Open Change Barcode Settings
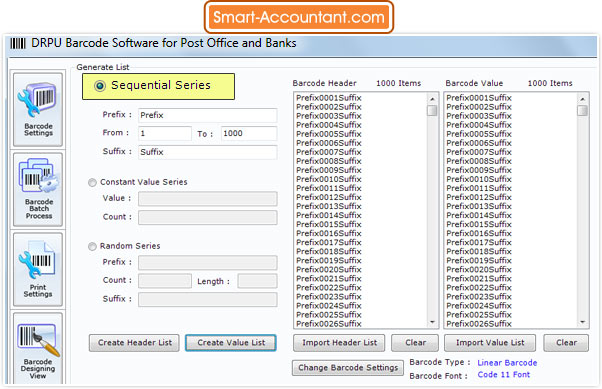The width and height of the screenshot is (602, 389). pos(348,367)
